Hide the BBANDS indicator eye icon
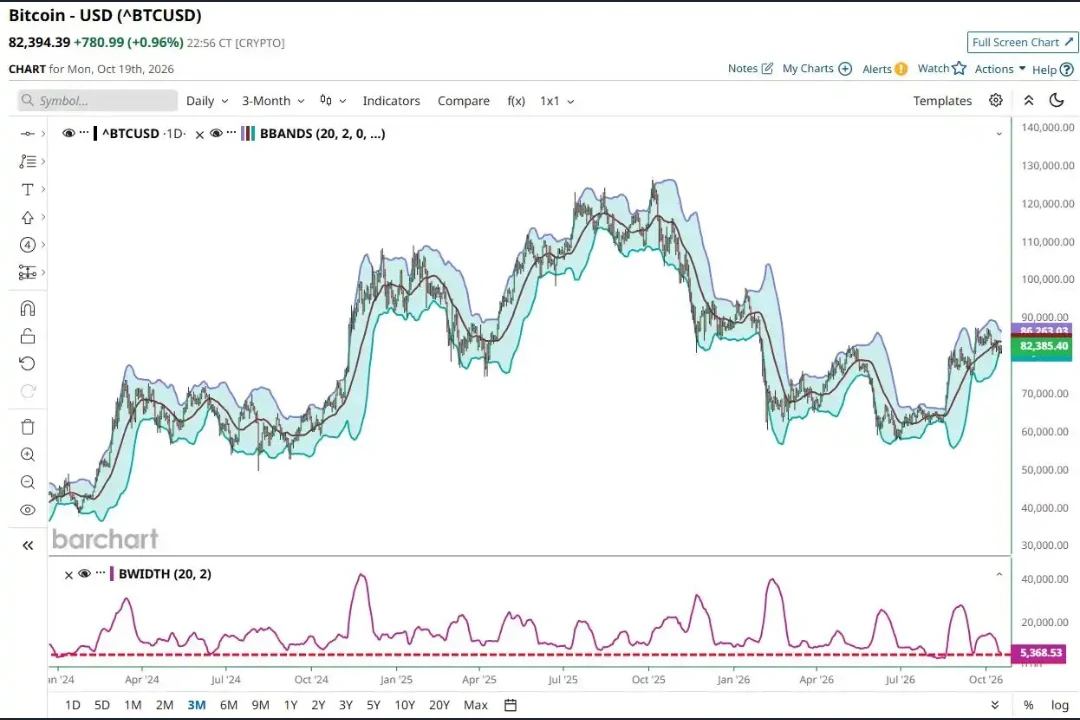 pyautogui.click(x=216, y=134)
